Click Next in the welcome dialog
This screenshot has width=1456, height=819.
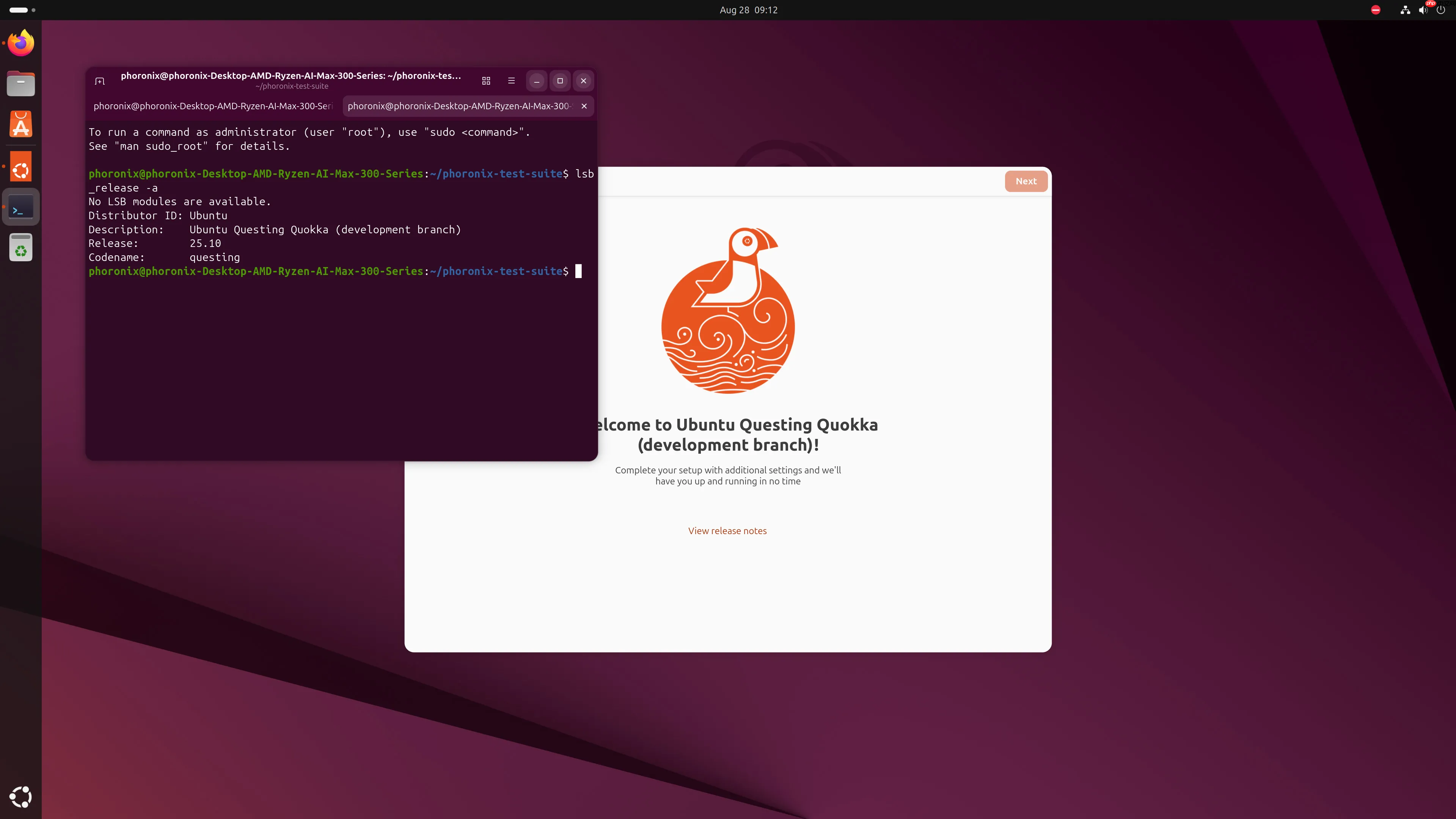[x=1026, y=181]
